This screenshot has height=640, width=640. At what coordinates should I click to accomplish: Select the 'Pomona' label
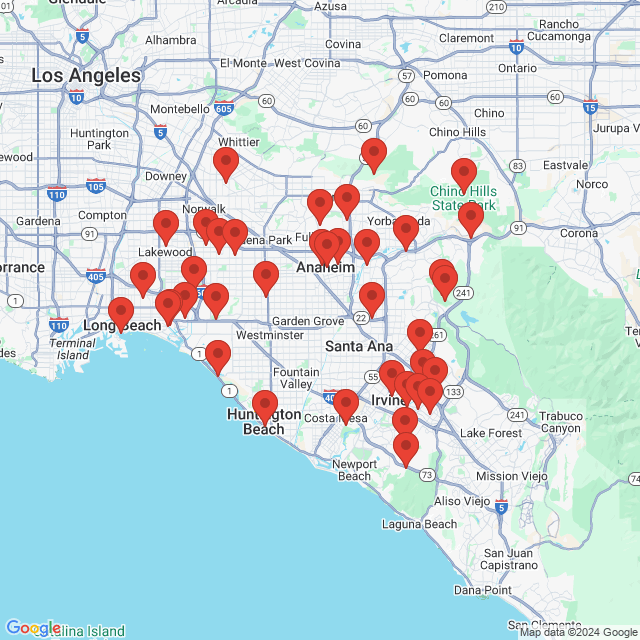[x=445, y=76]
